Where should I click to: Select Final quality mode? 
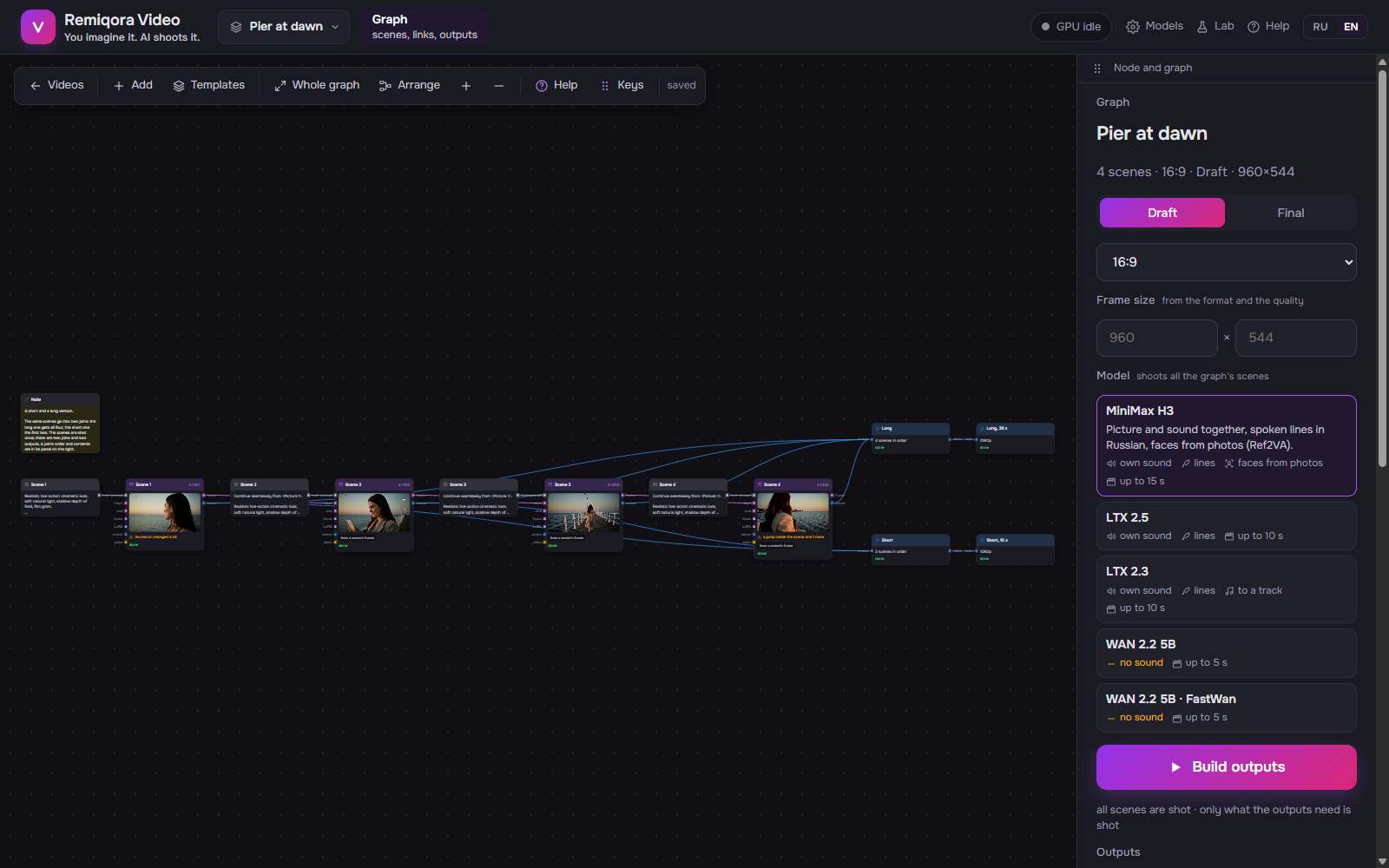click(x=1291, y=213)
